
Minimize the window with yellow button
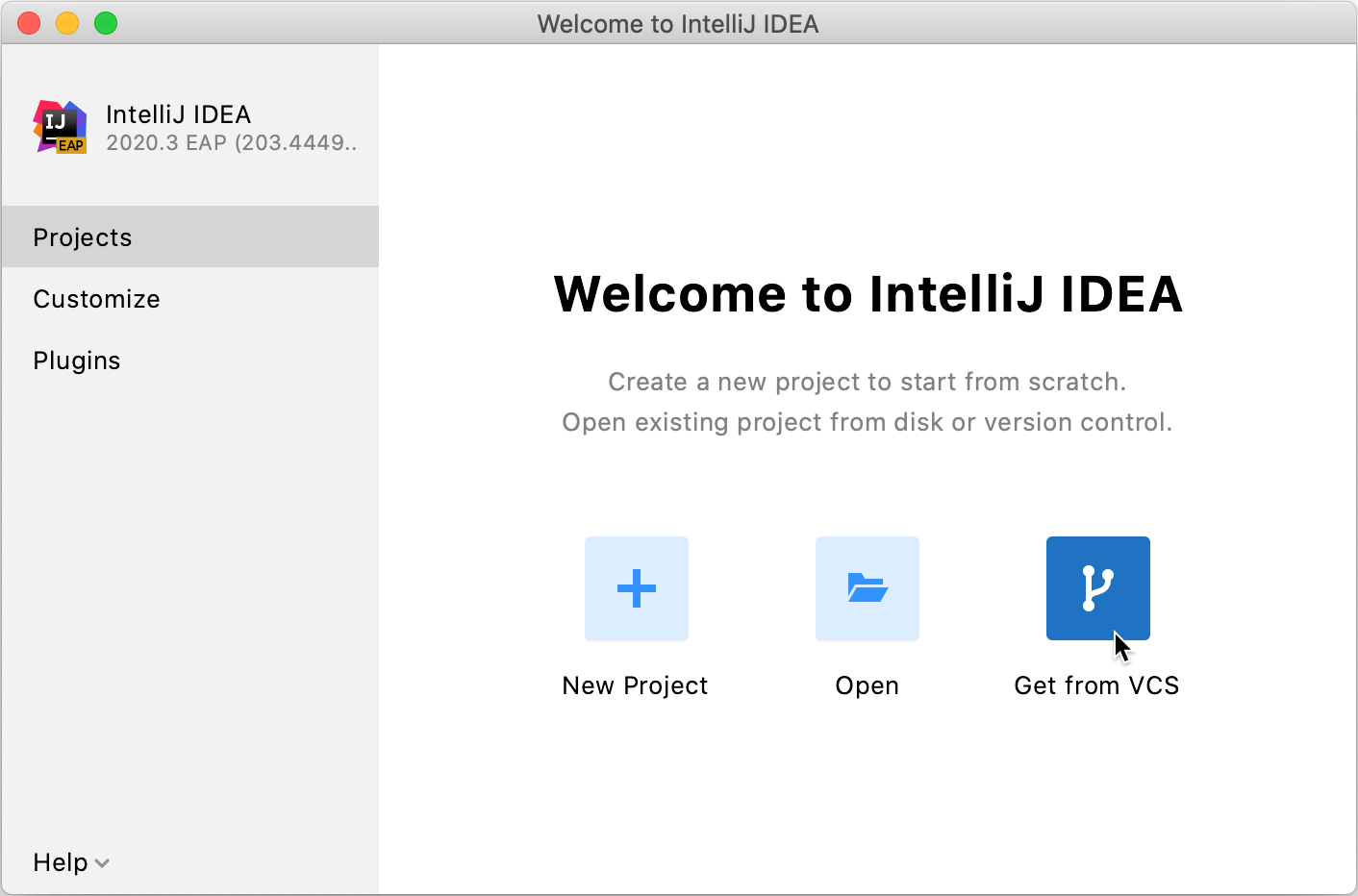67,23
